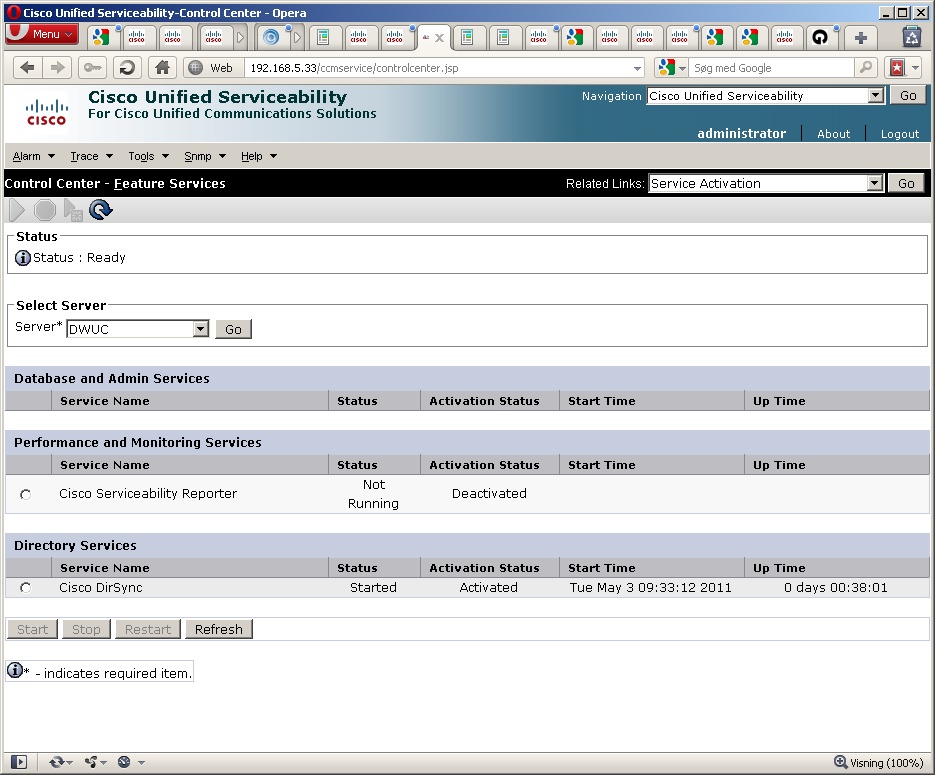Screen dimensions: 935x775
Task: Click the bottom Refresh button
Action: click(x=219, y=630)
